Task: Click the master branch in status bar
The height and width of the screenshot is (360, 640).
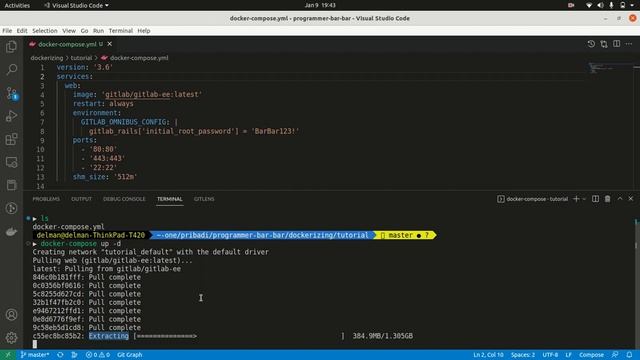Action: (35, 355)
